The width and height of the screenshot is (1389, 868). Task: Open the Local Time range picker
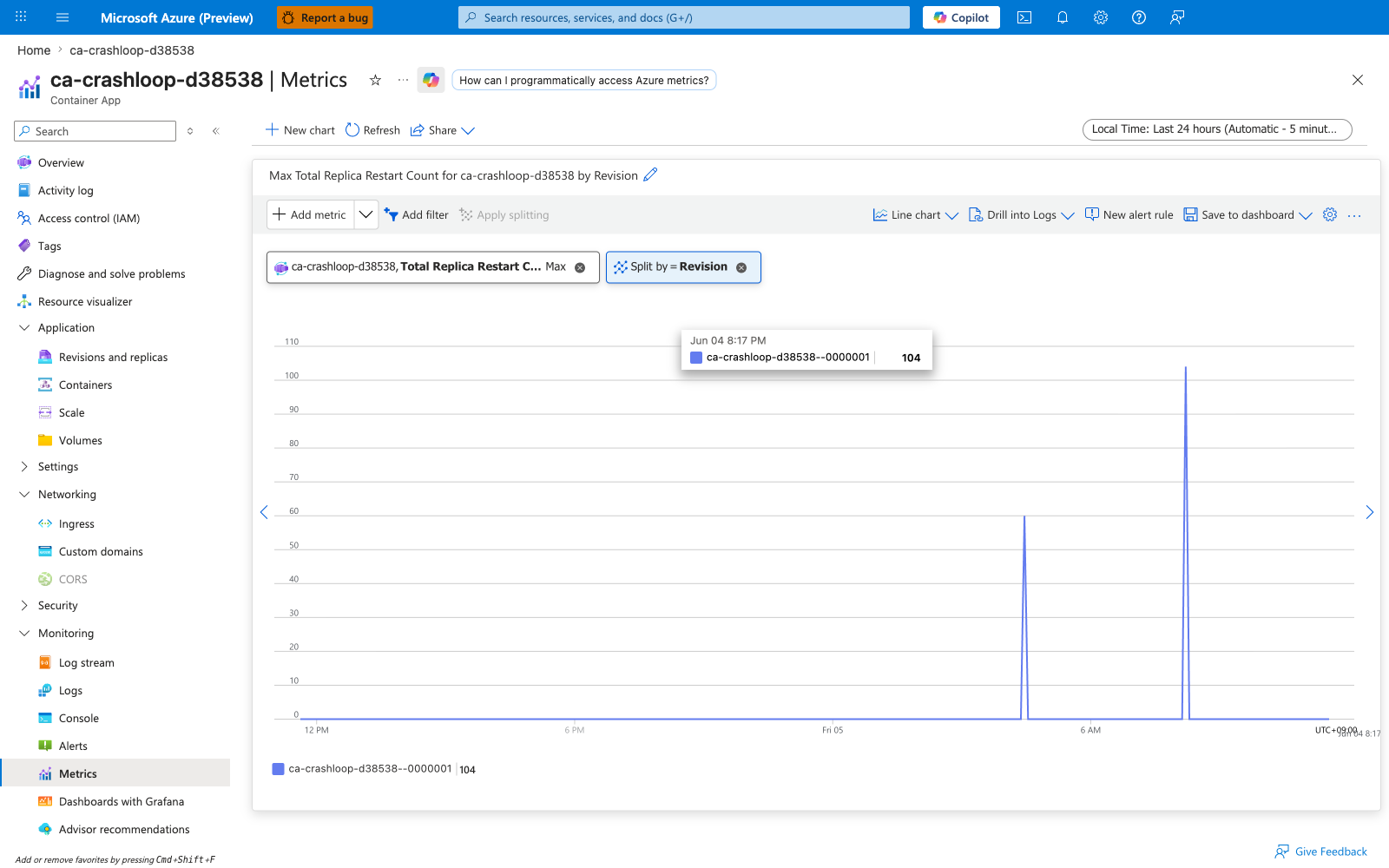coord(1217,129)
